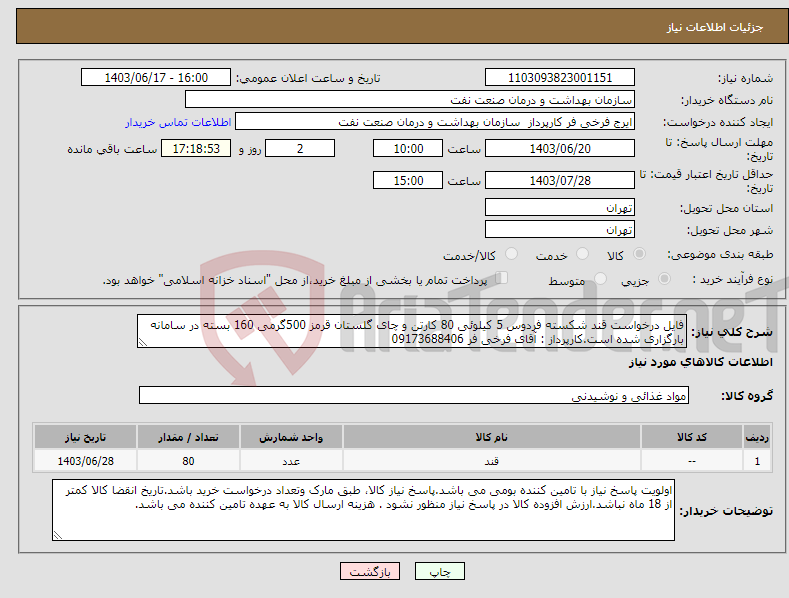Click the deadline time field 10:00

pos(408,148)
